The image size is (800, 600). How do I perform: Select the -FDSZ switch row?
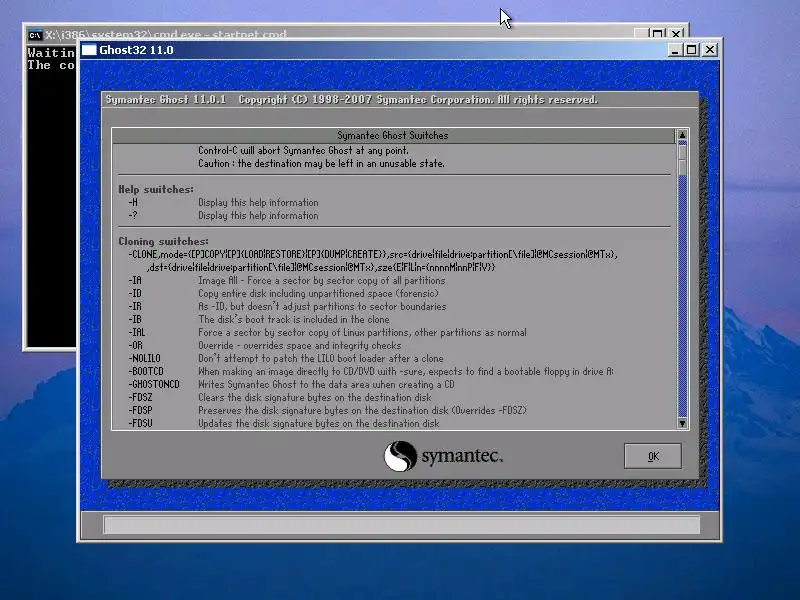tap(280, 397)
